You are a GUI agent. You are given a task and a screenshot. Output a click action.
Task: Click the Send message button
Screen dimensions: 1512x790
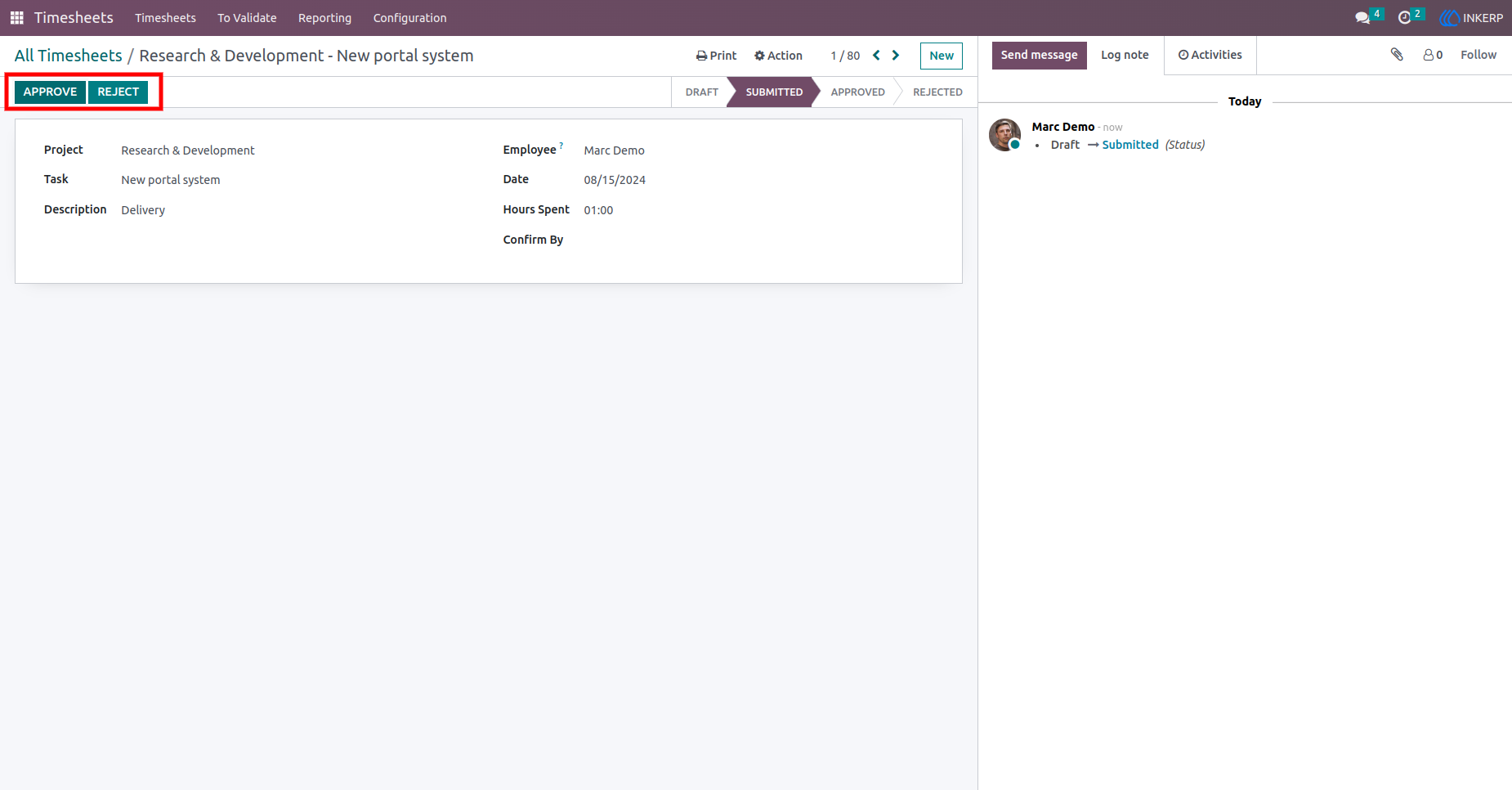[x=1040, y=55]
